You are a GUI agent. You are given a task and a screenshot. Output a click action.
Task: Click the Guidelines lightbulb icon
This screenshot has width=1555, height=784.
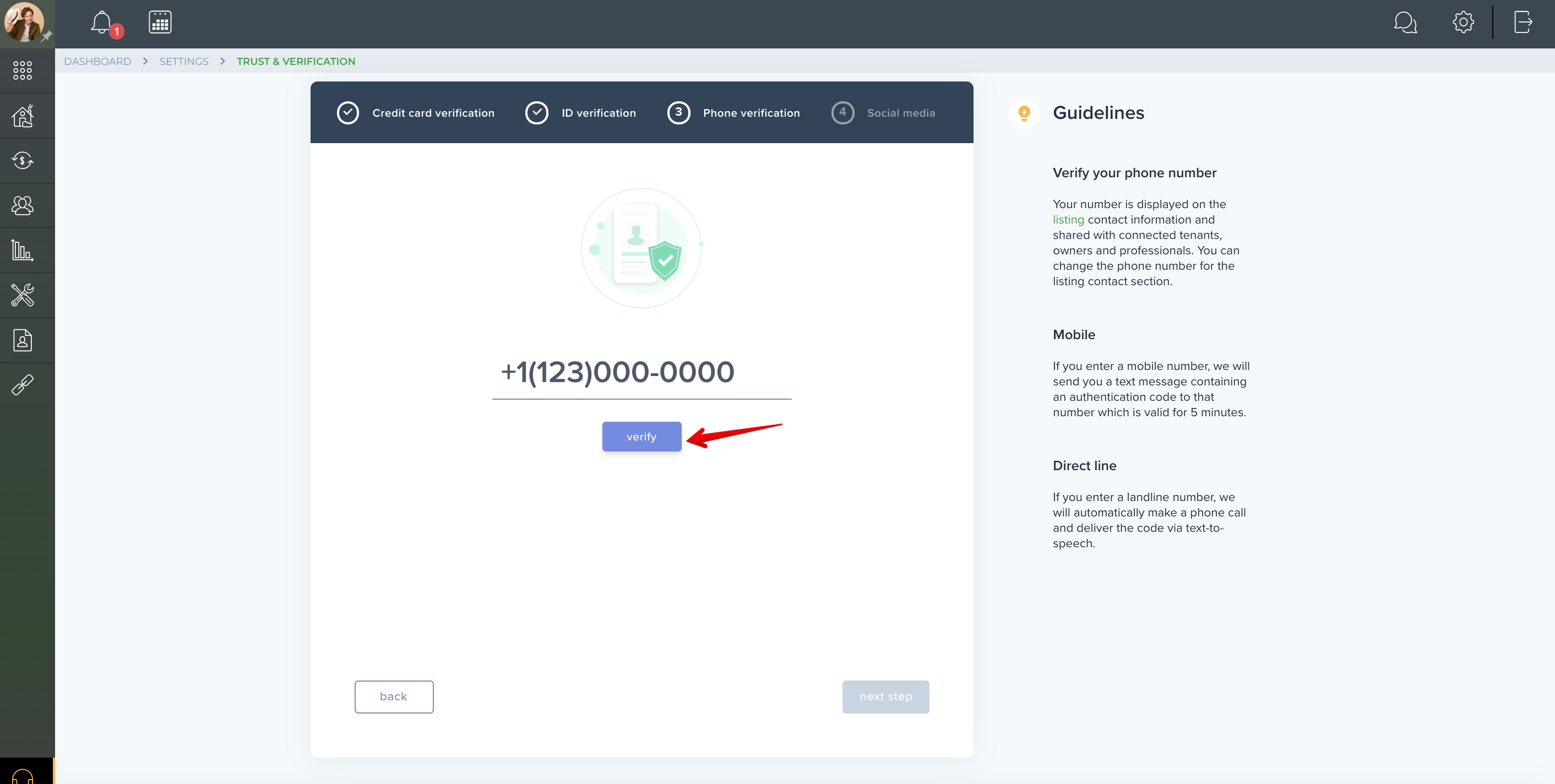click(x=1024, y=113)
